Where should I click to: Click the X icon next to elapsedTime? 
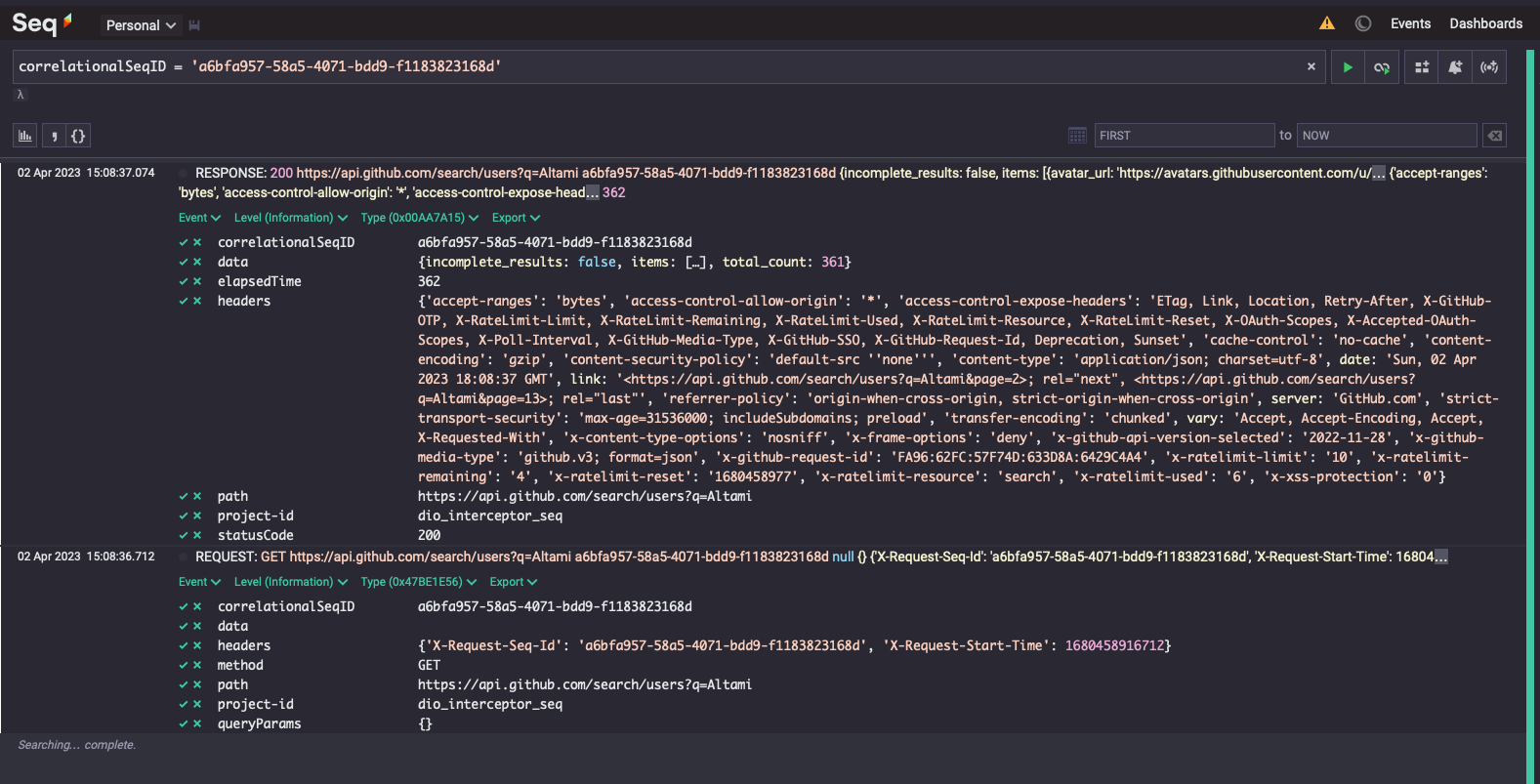pyautogui.click(x=197, y=281)
